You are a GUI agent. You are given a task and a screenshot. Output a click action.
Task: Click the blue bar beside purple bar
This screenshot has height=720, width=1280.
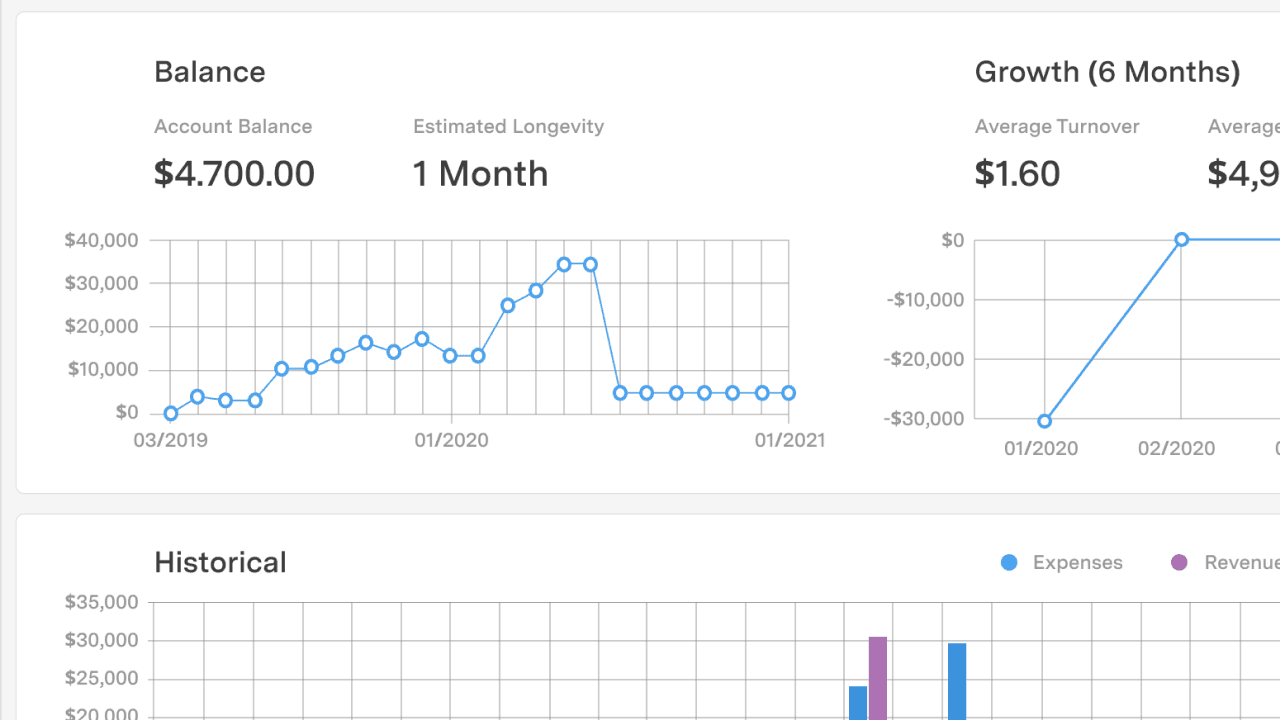(x=858, y=703)
